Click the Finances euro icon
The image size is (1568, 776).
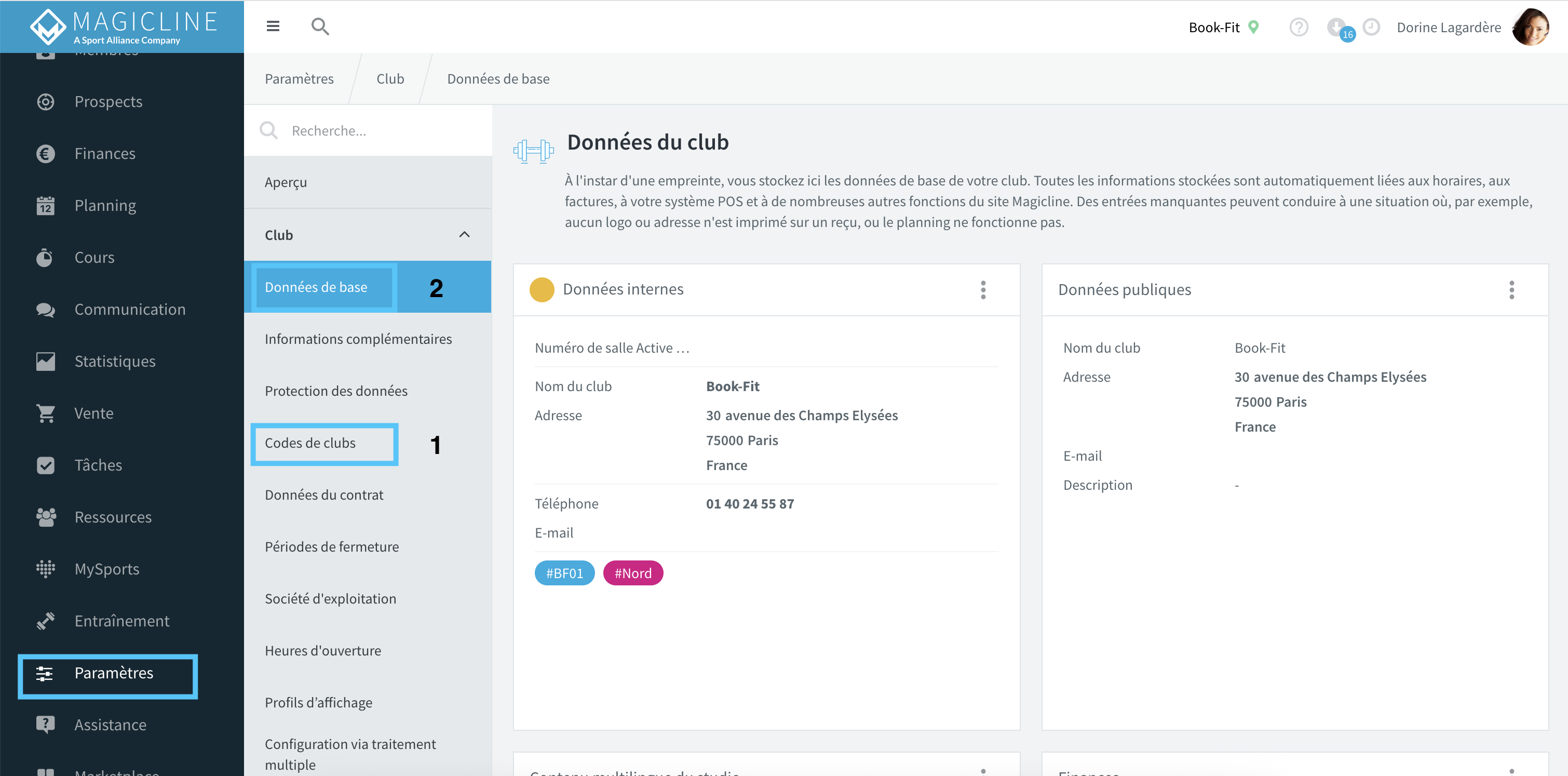45,154
